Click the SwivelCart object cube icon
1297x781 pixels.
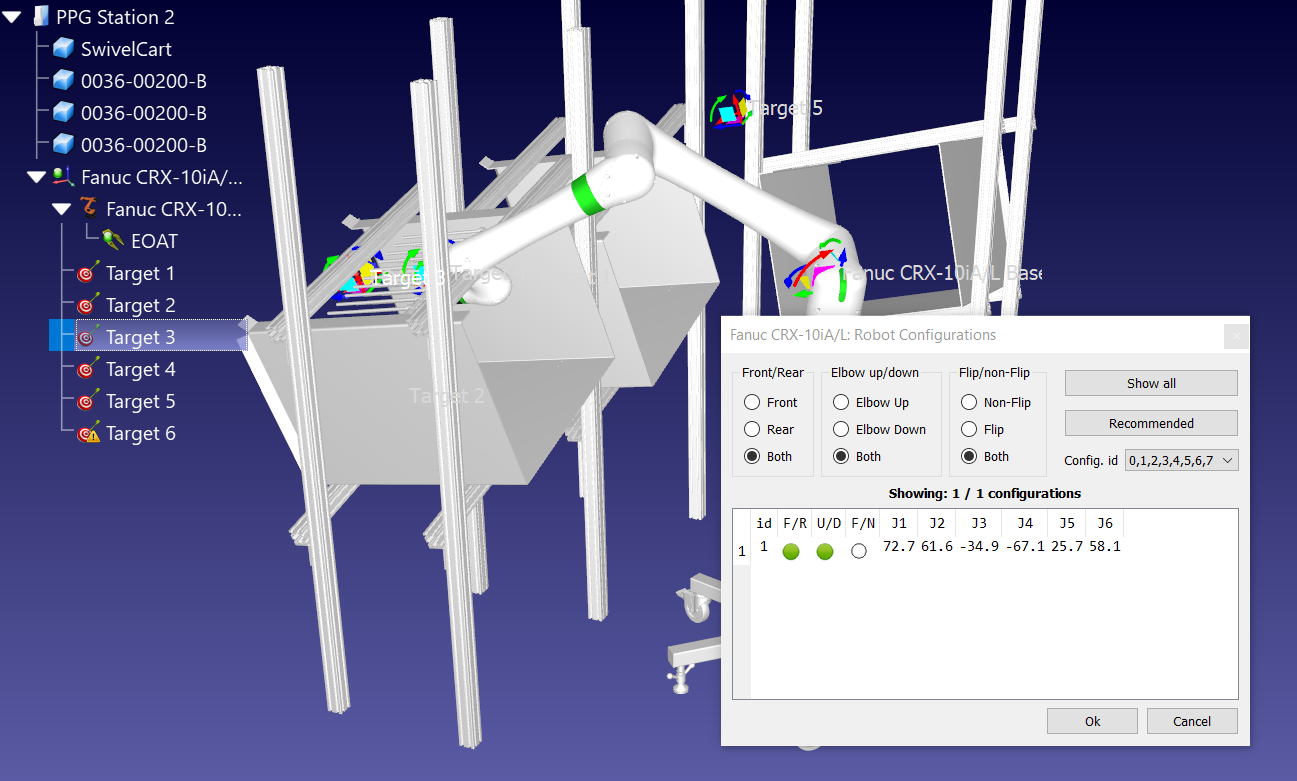[64, 49]
